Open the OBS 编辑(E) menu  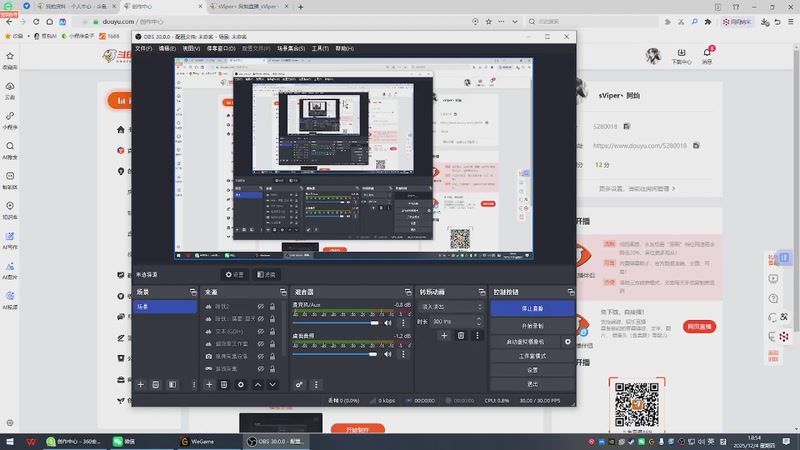tap(167, 48)
